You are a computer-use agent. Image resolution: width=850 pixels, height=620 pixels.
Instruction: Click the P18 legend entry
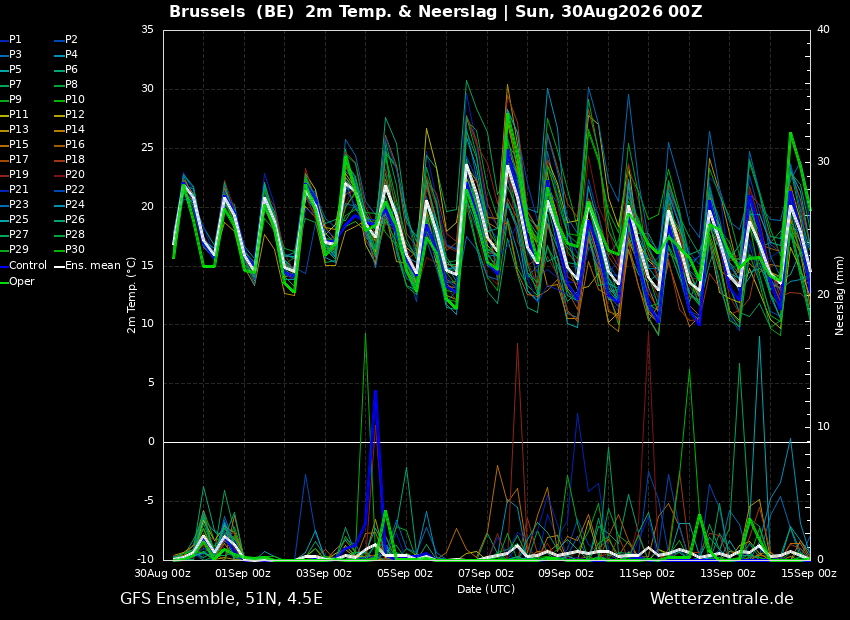click(x=69, y=159)
